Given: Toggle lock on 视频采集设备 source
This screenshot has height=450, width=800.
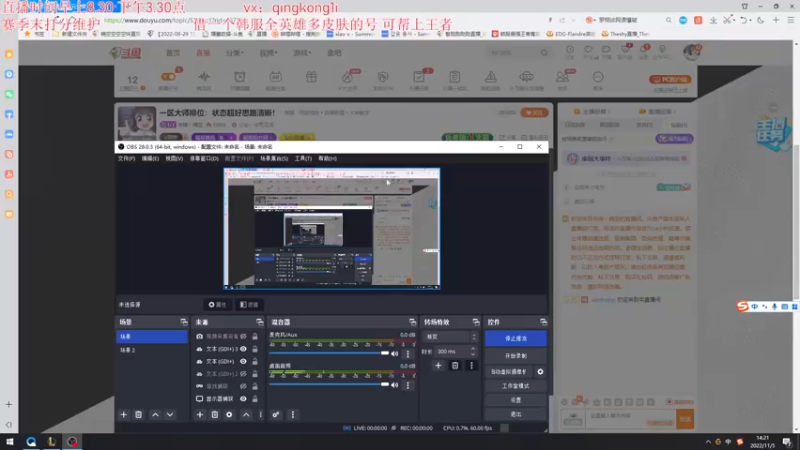Looking at the screenshot, I should [255, 337].
